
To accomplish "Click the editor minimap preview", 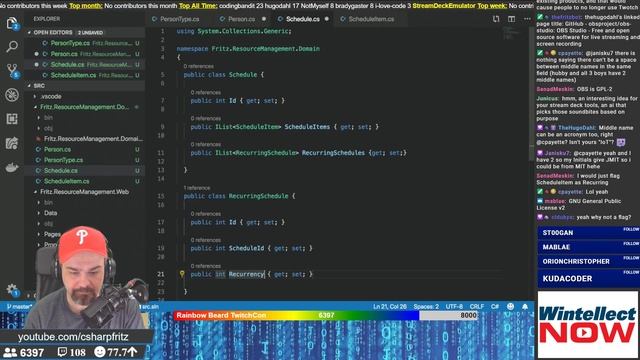I will (x=509, y=33).
